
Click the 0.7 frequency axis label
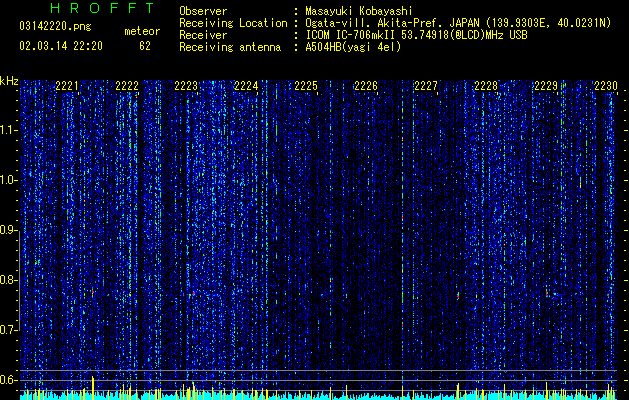(8, 330)
